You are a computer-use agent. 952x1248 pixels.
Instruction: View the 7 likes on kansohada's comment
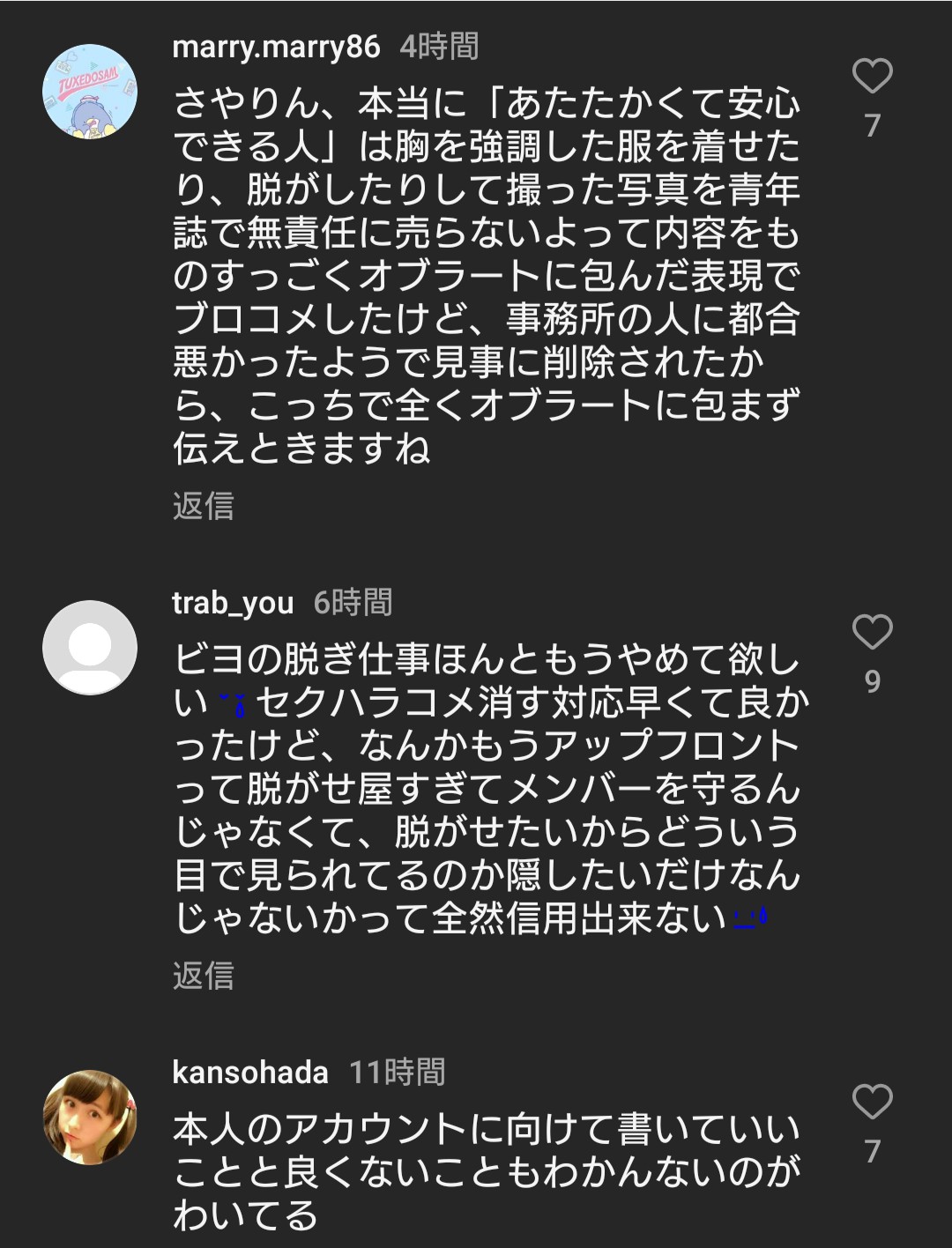coord(872,1151)
